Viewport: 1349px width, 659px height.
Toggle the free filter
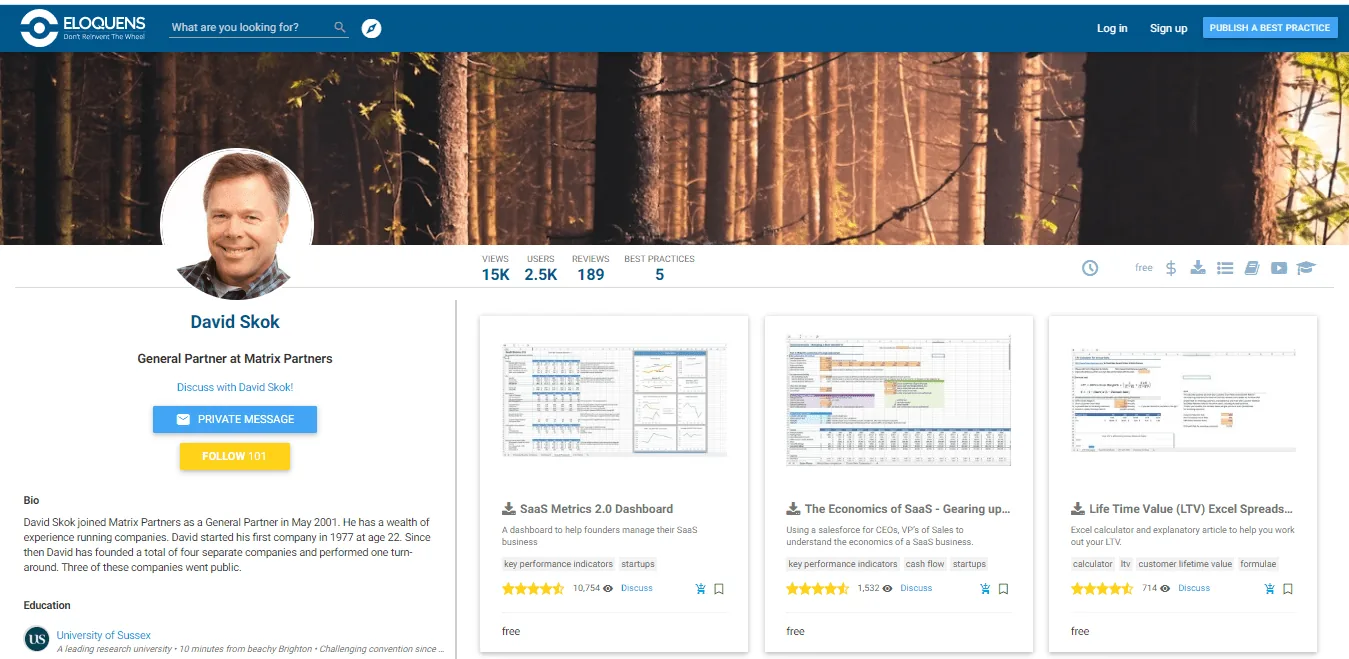point(1144,268)
